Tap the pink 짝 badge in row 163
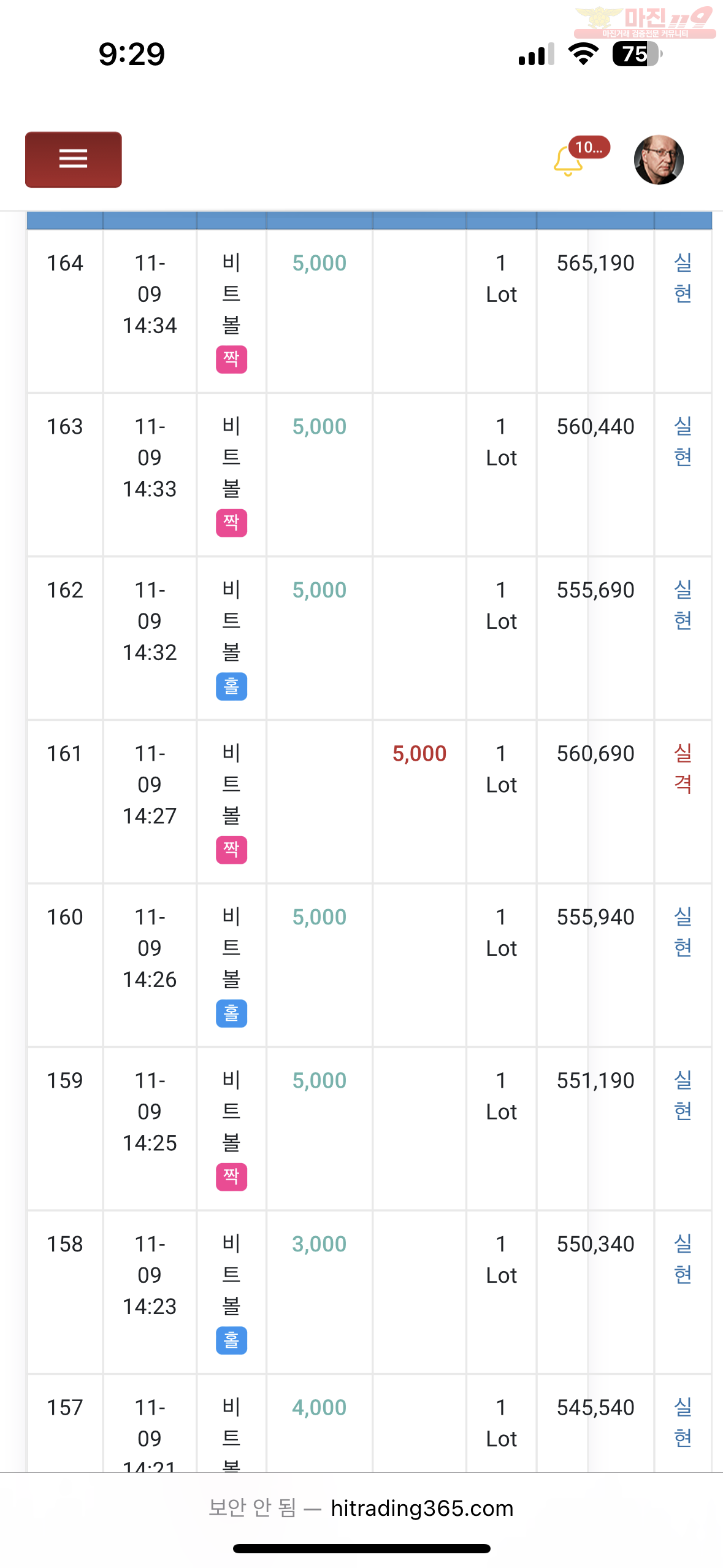 pyautogui.click(x=231, y=523)
